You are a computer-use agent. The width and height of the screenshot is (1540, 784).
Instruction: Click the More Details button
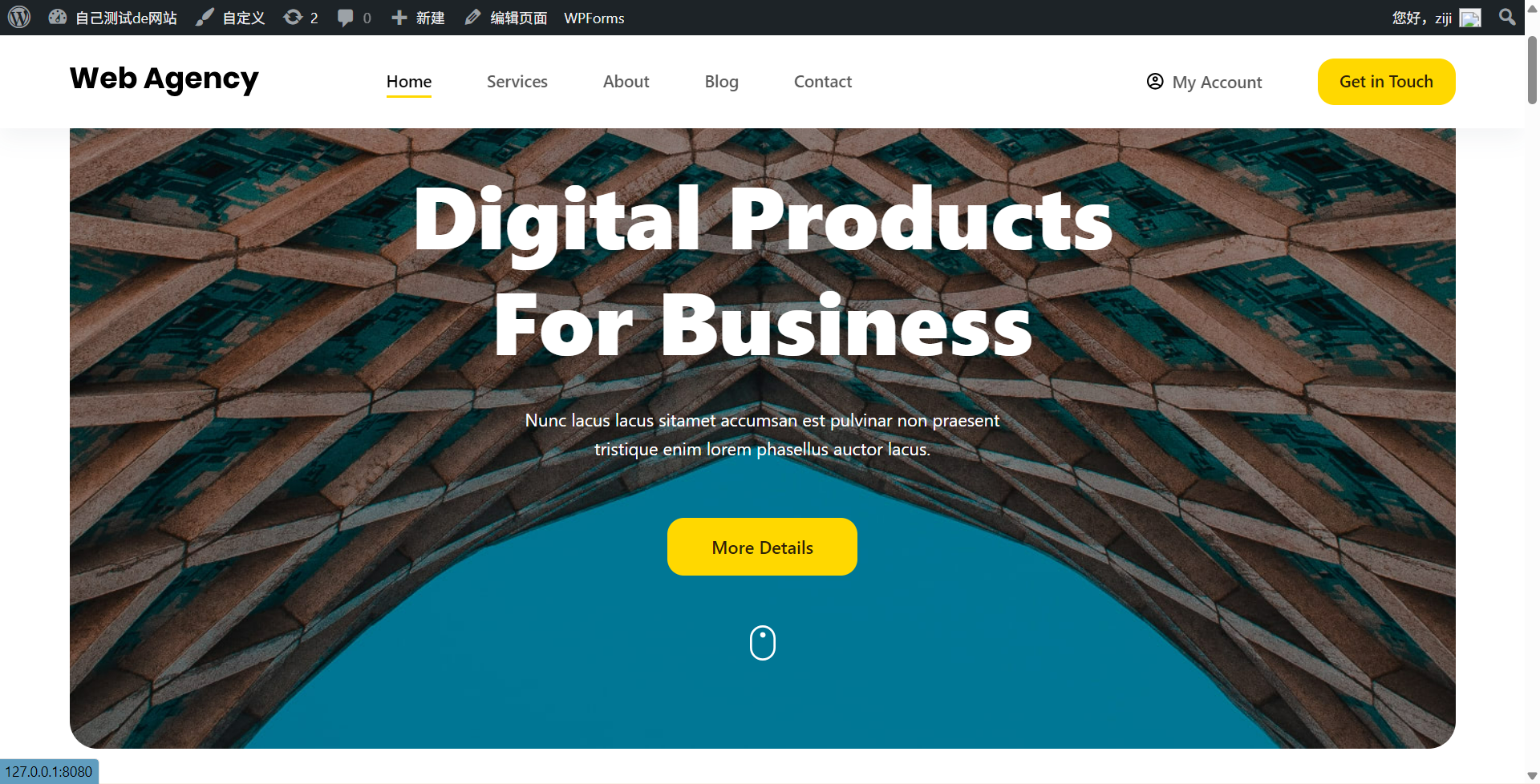tap(762, 547)
